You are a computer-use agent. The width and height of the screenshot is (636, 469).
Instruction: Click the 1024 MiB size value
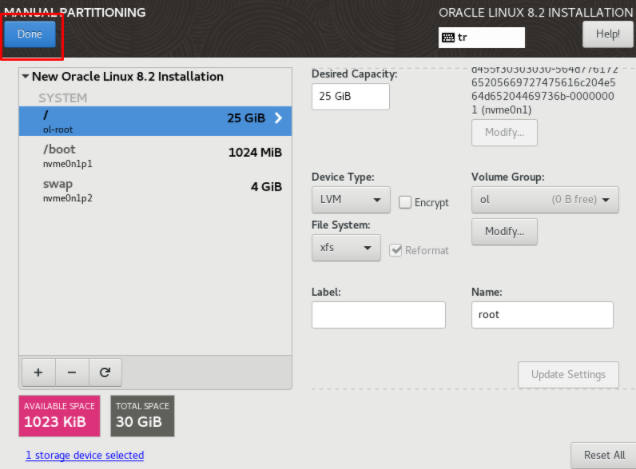pyautogui.click(x=255, y=153)
